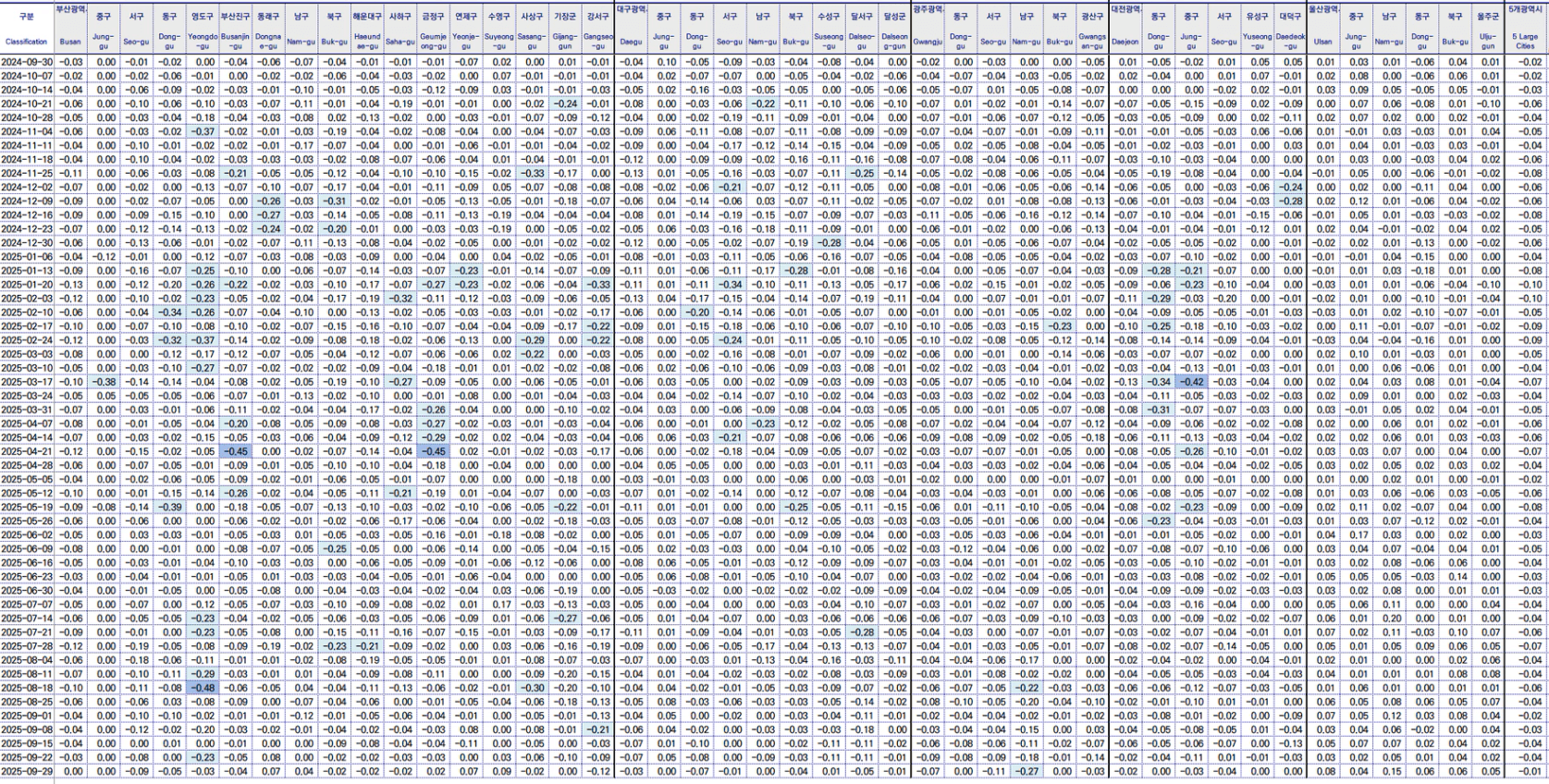The width and height of the screenshot is (1549, 784).
Task: Select the Gwangju column header
Action: (x=928, y=42)
